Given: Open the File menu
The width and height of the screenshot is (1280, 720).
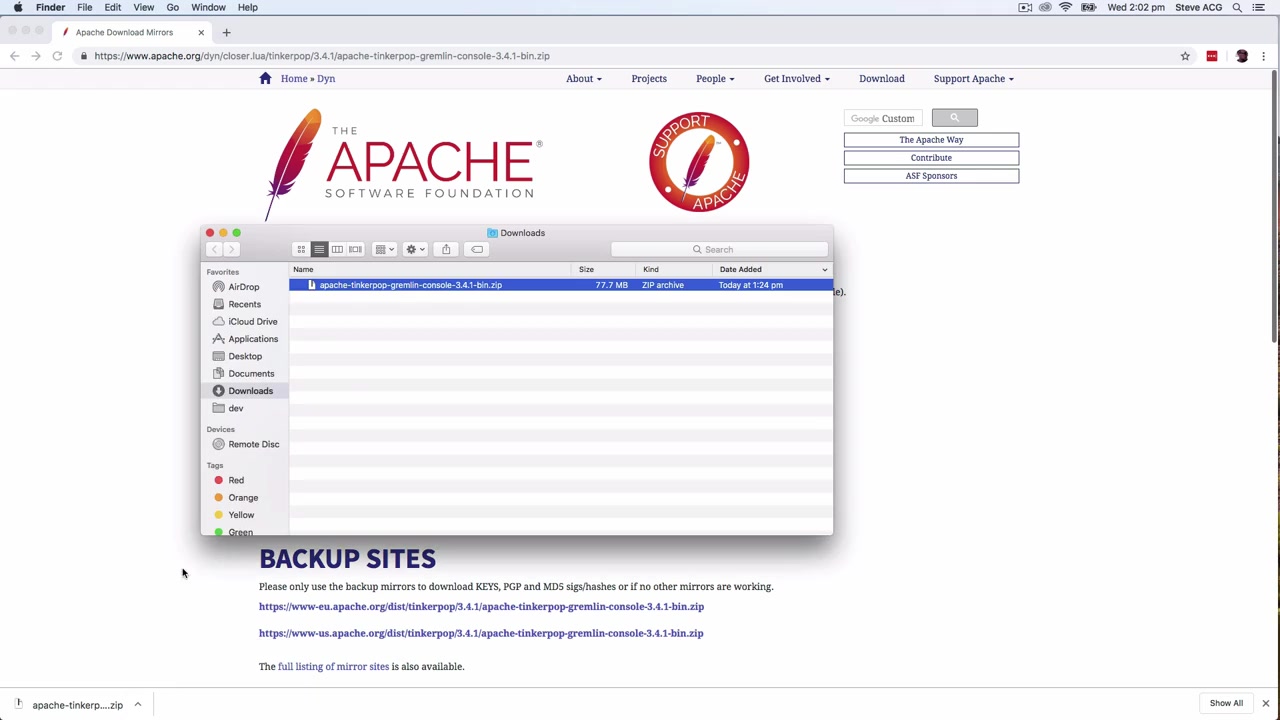Looking at the screenshot, I should click(x=85, y=7).
